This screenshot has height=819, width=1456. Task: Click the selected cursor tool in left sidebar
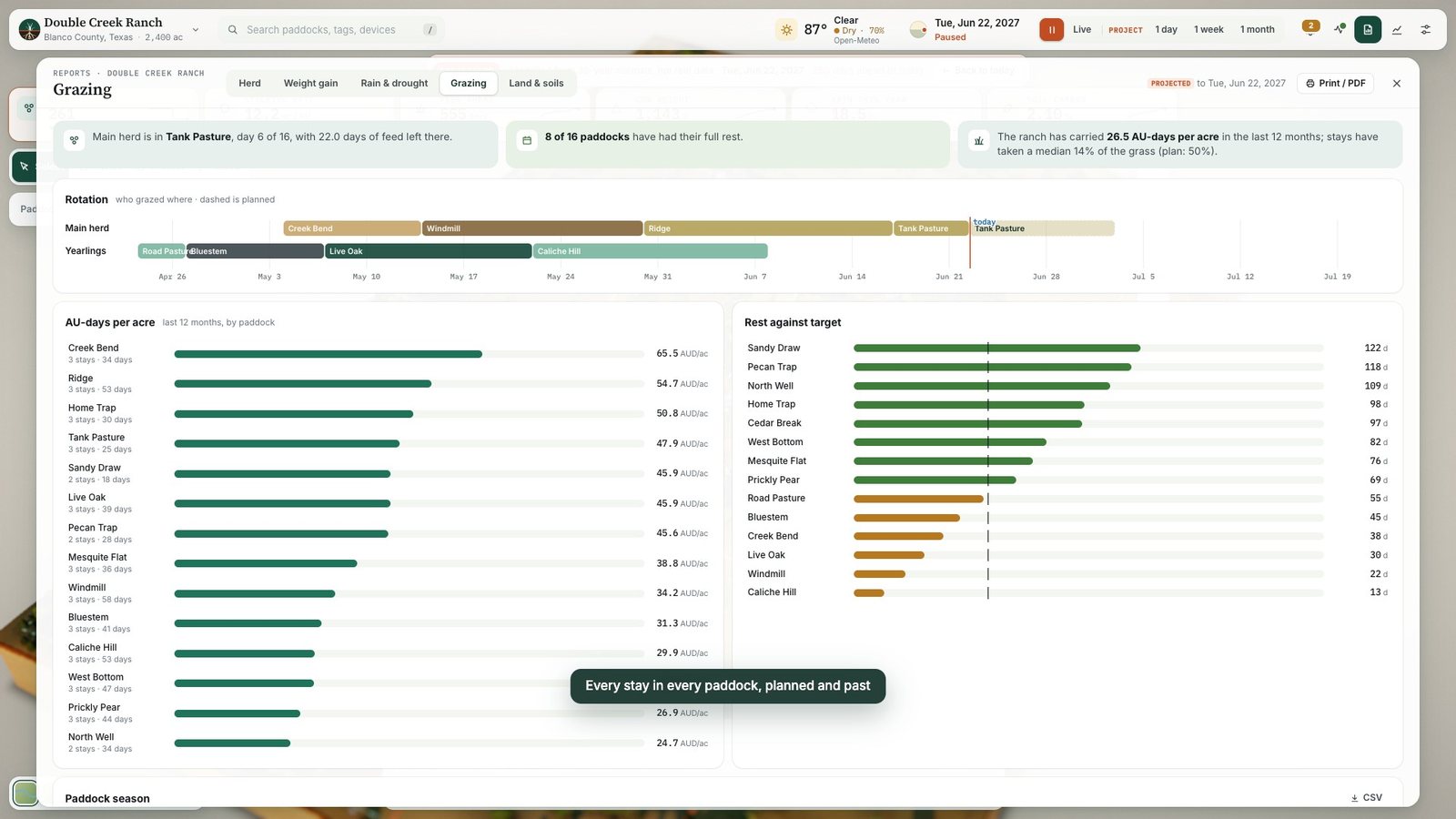click(25, 167)
